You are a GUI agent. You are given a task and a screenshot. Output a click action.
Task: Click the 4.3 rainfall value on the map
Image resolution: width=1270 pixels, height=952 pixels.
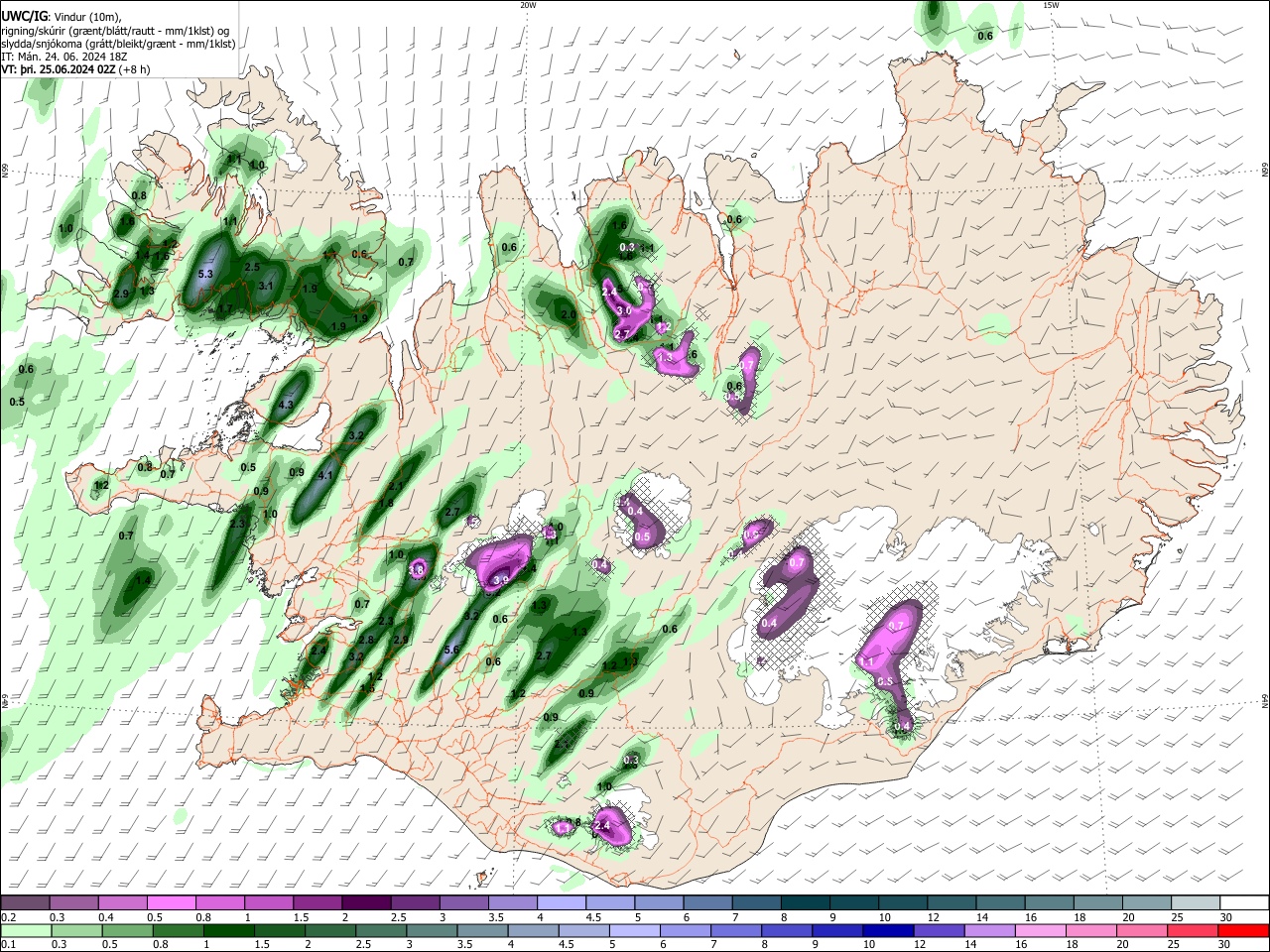(286, 405)
